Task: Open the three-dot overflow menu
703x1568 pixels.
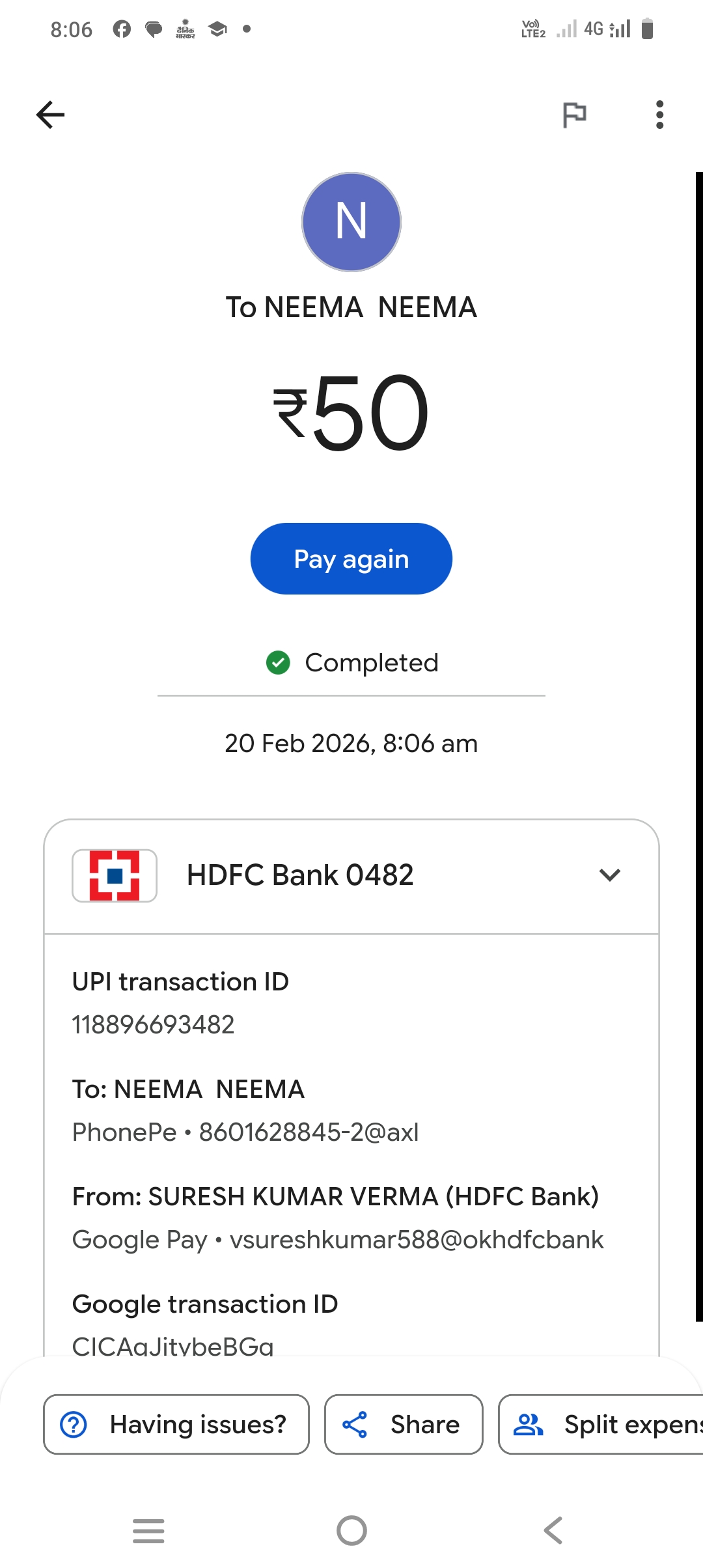Action: tap(659, 115)
